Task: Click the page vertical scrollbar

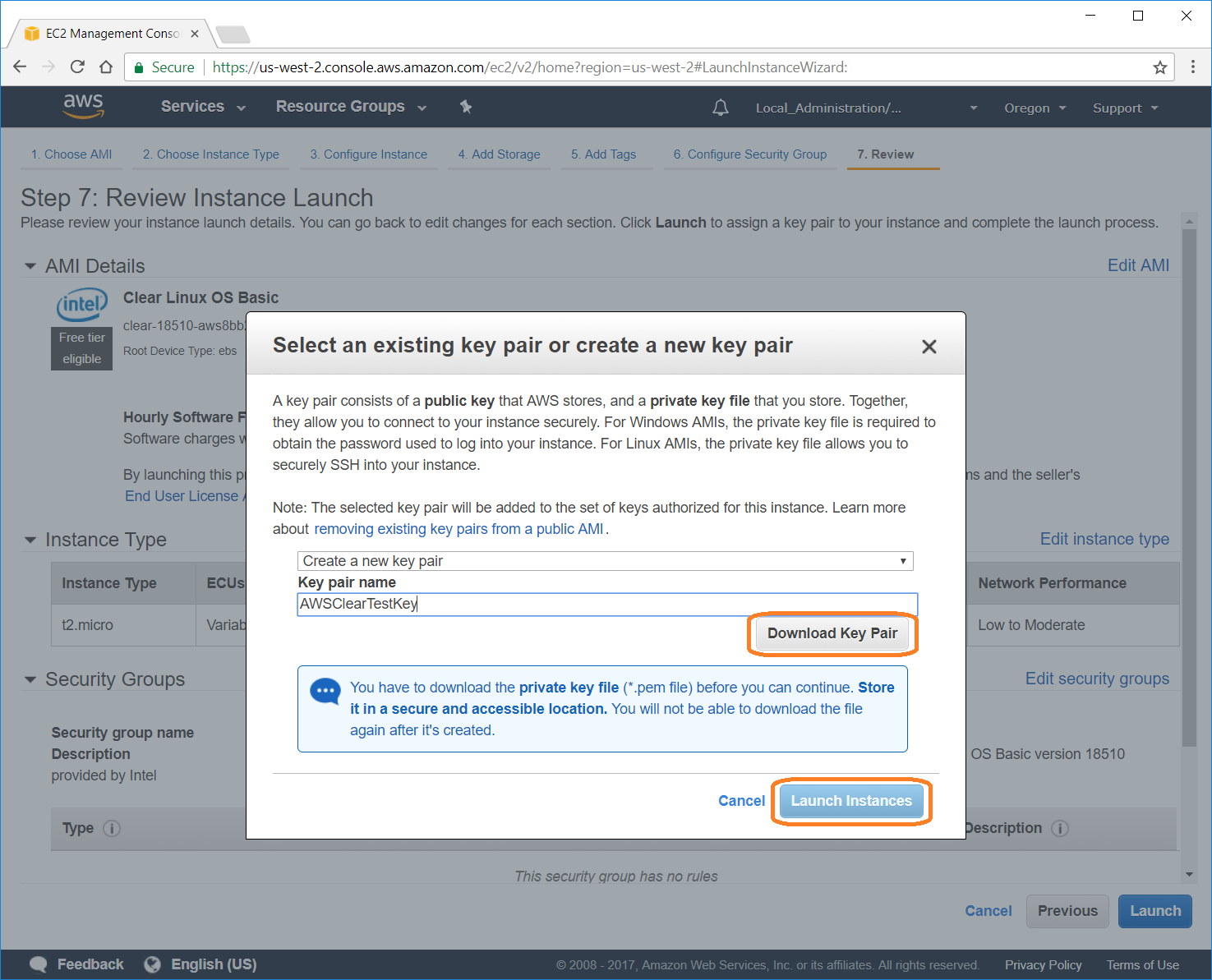Action: pos(1189,488)
